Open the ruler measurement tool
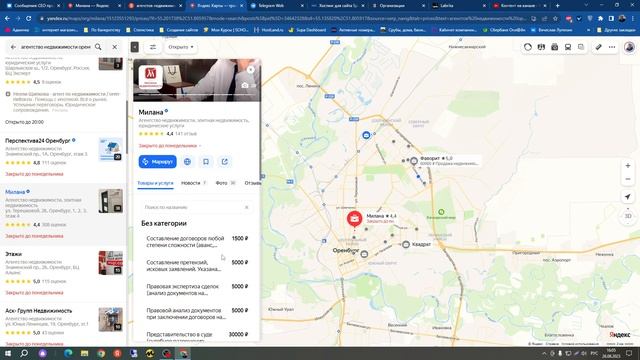Image resolution: width=640 pixels, height=360 pixels. 598,47
